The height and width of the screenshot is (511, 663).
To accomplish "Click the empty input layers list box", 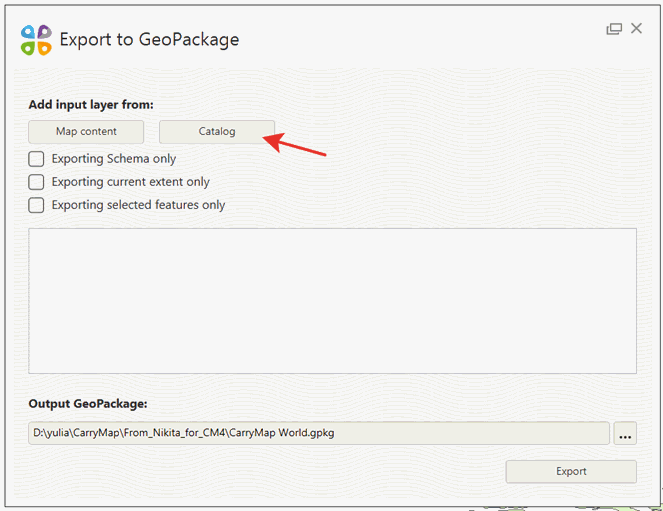I will pos(332,301).
